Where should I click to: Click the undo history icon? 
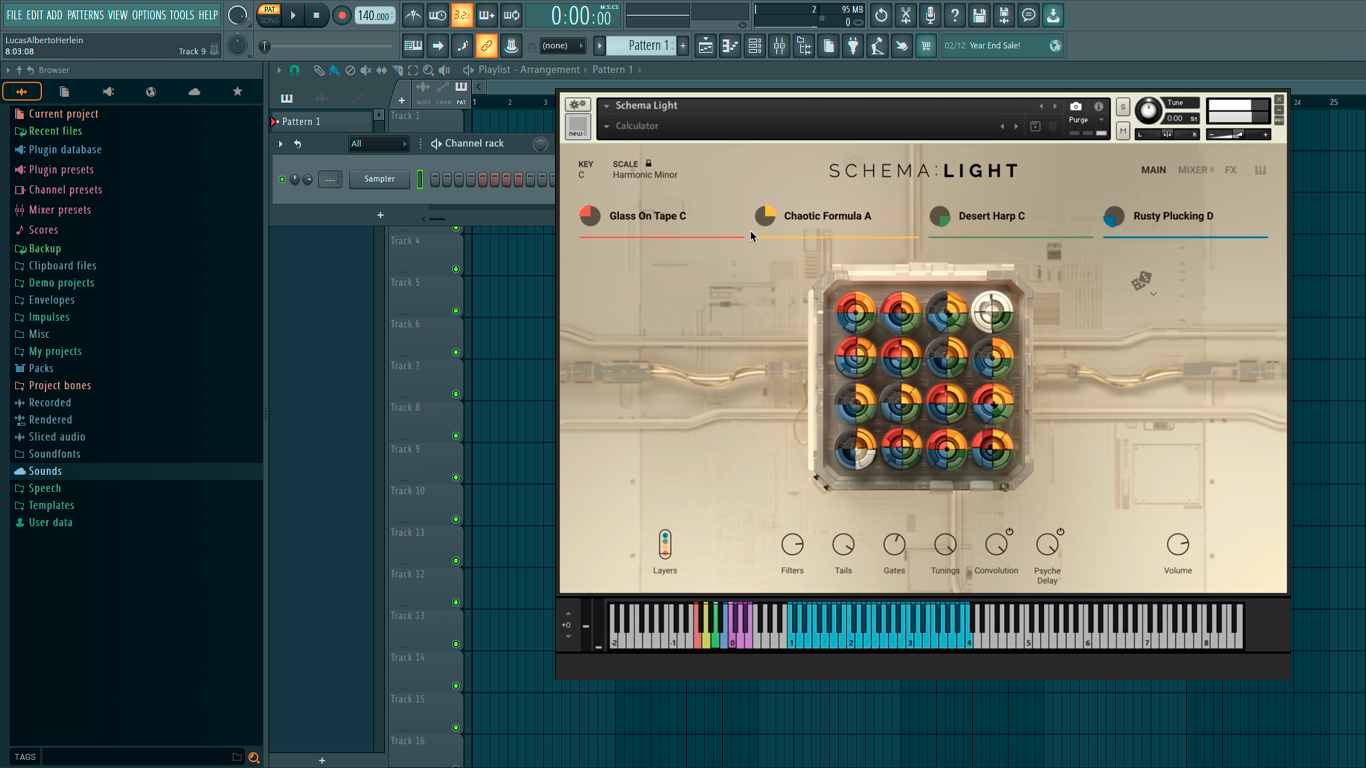click(x=881, y=15)
